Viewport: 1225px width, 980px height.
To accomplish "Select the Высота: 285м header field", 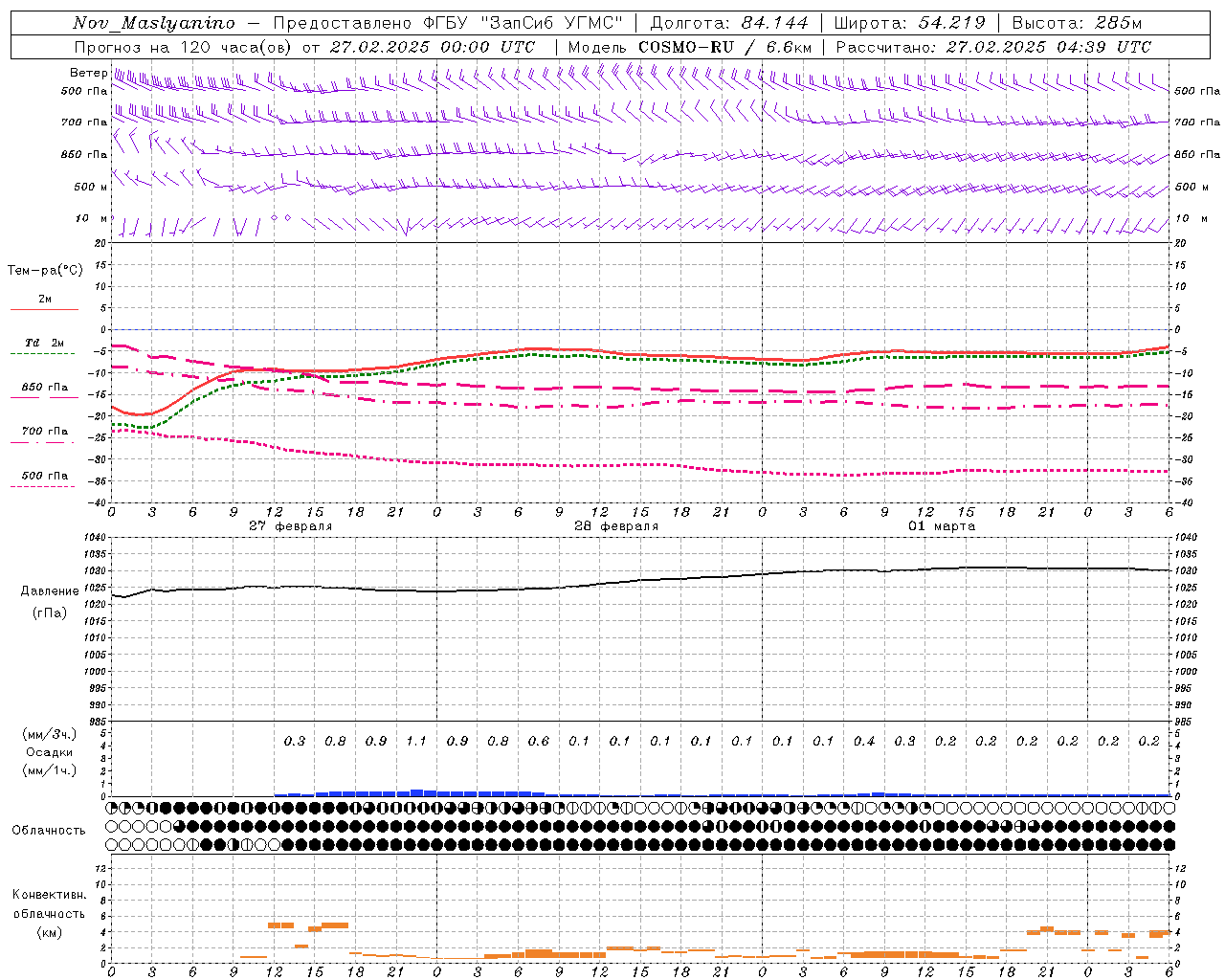I will pos(1077,23).
